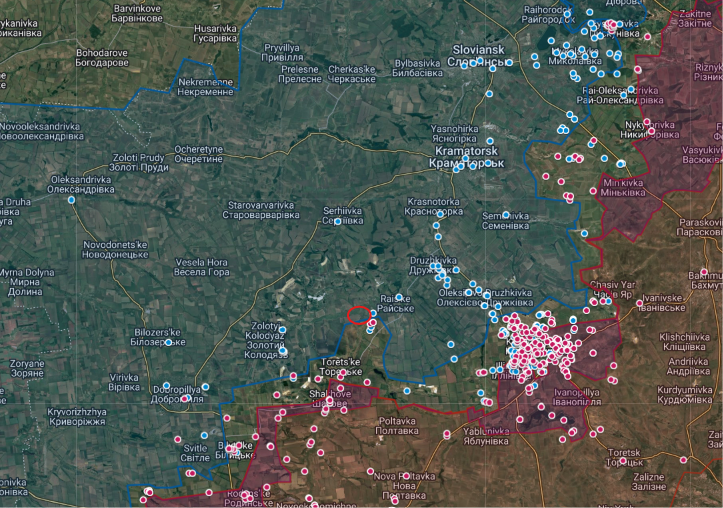Click blue marker right of Zolotyi Kolodyaz
723x508 pixels.
[282, 330]
